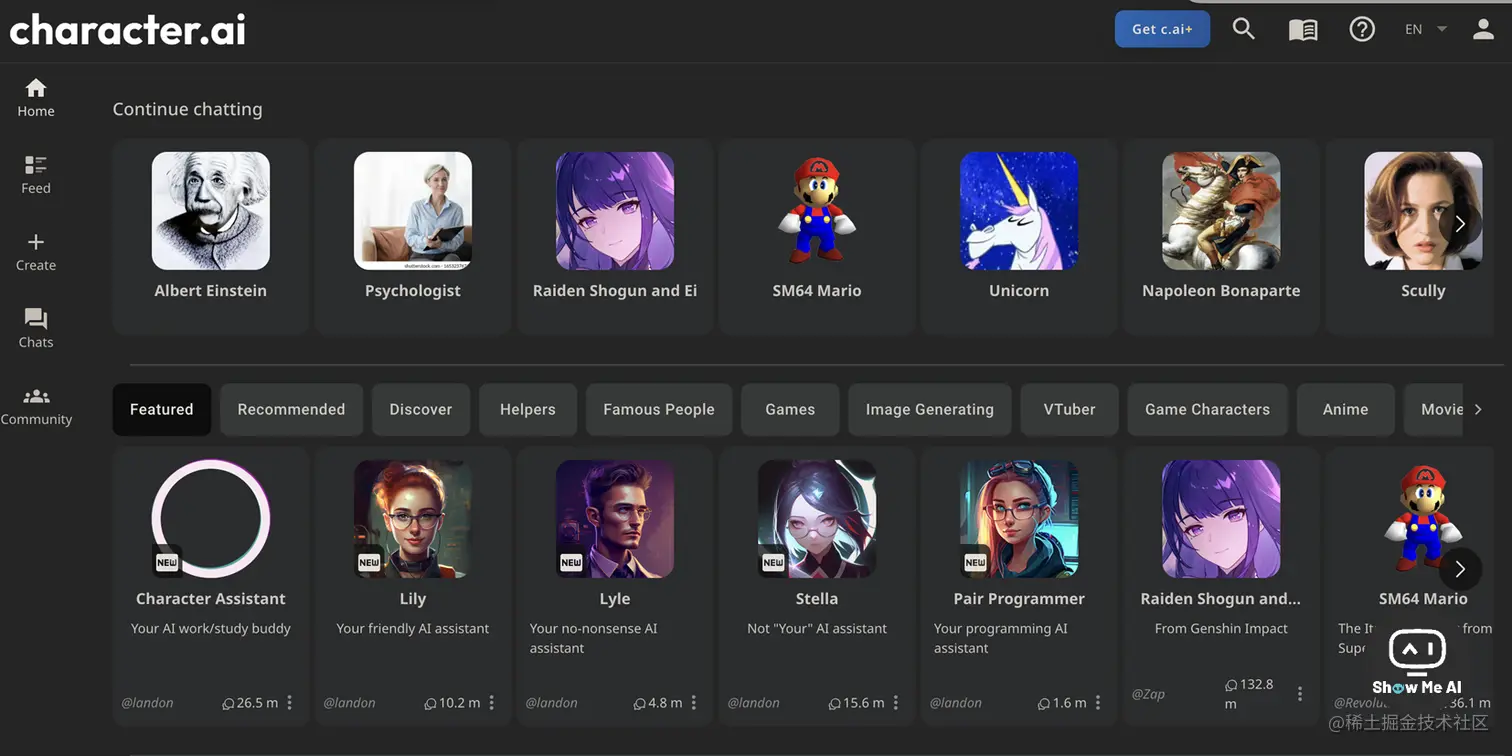Select the Games tab
Screen dimensions: 1512x756
click(x=790, y=409)
